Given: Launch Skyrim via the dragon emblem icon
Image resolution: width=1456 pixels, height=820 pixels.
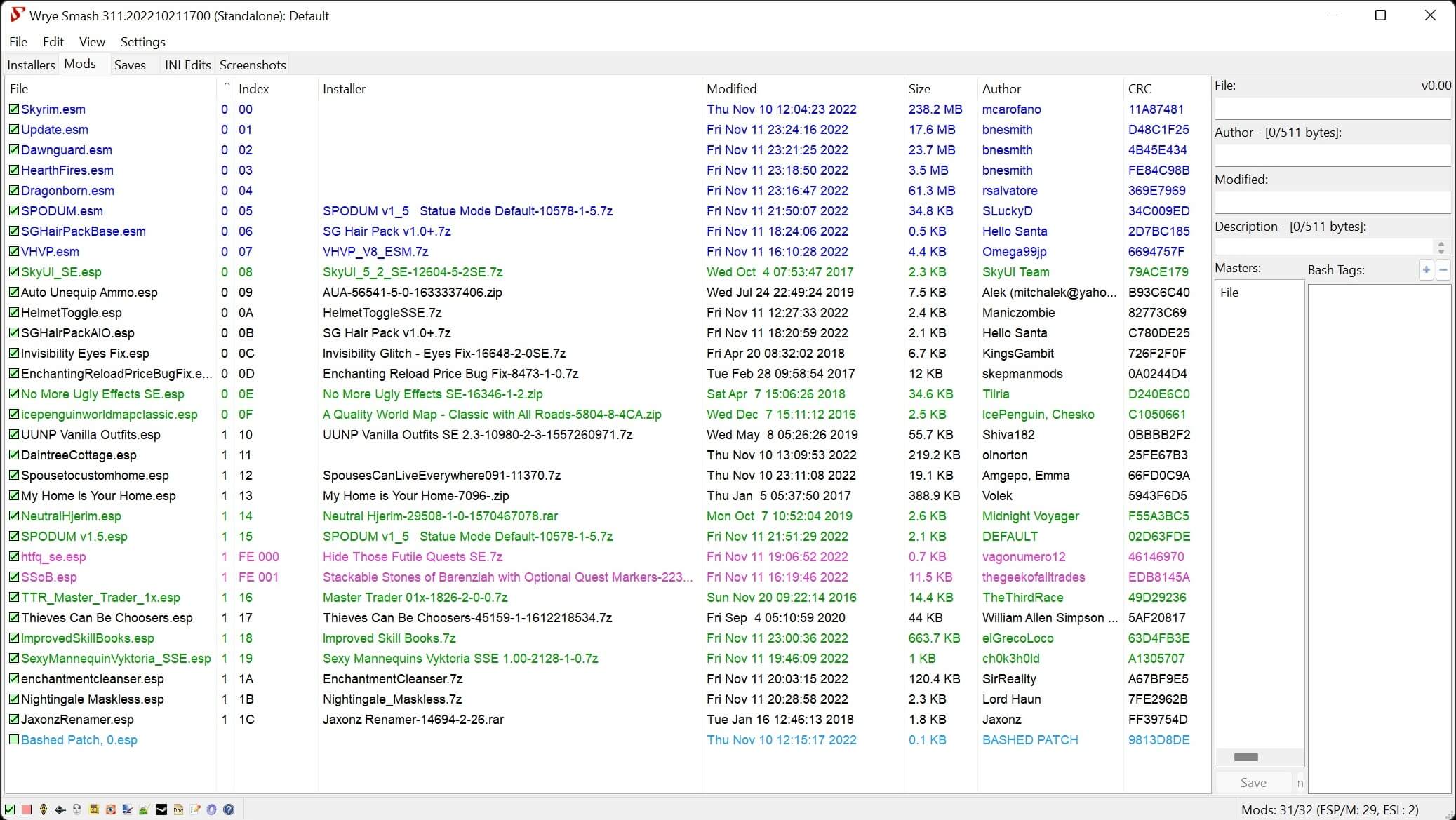Looking at the screenshot, I should pyautogui.click(x=44, y=809).
